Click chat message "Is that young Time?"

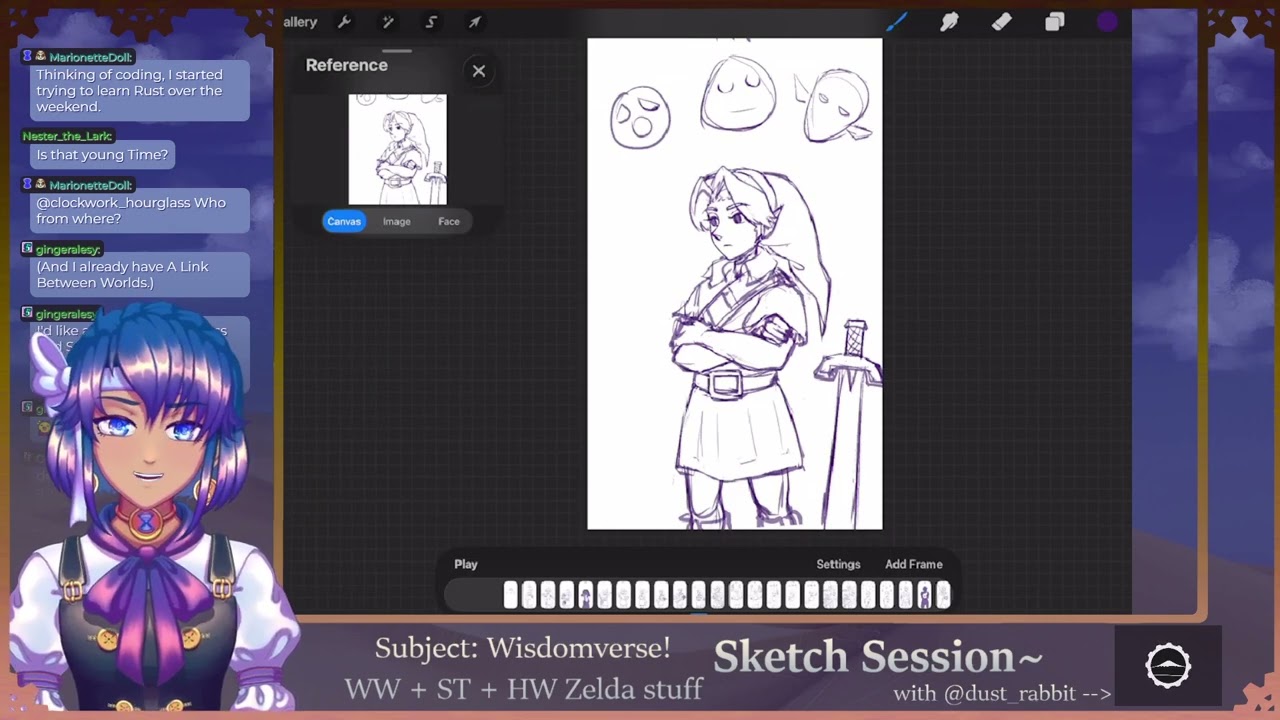[x=102, y=155]
